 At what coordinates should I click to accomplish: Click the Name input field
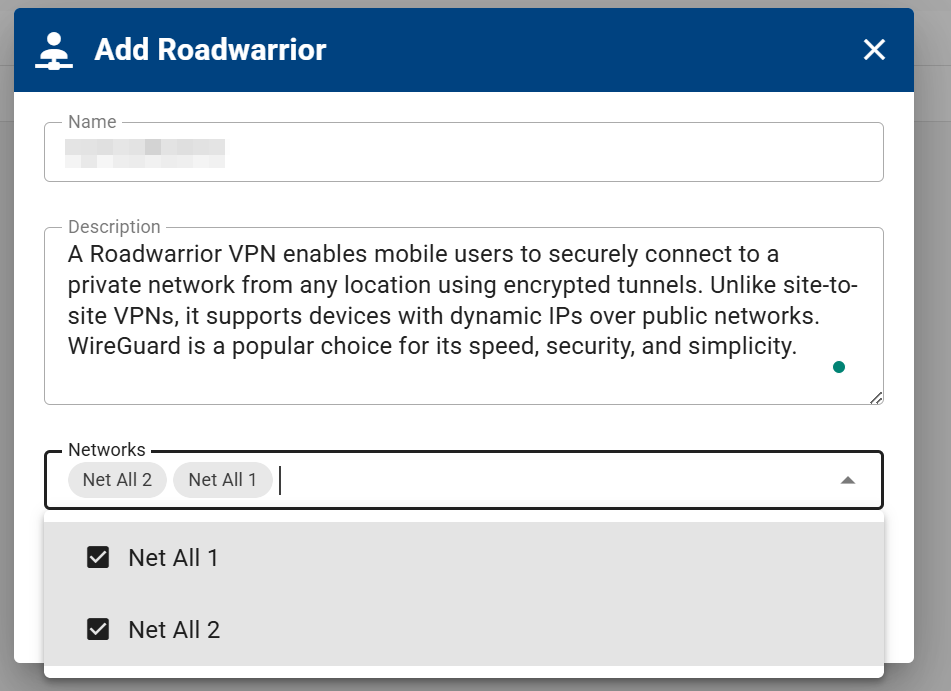coord(463,152)
